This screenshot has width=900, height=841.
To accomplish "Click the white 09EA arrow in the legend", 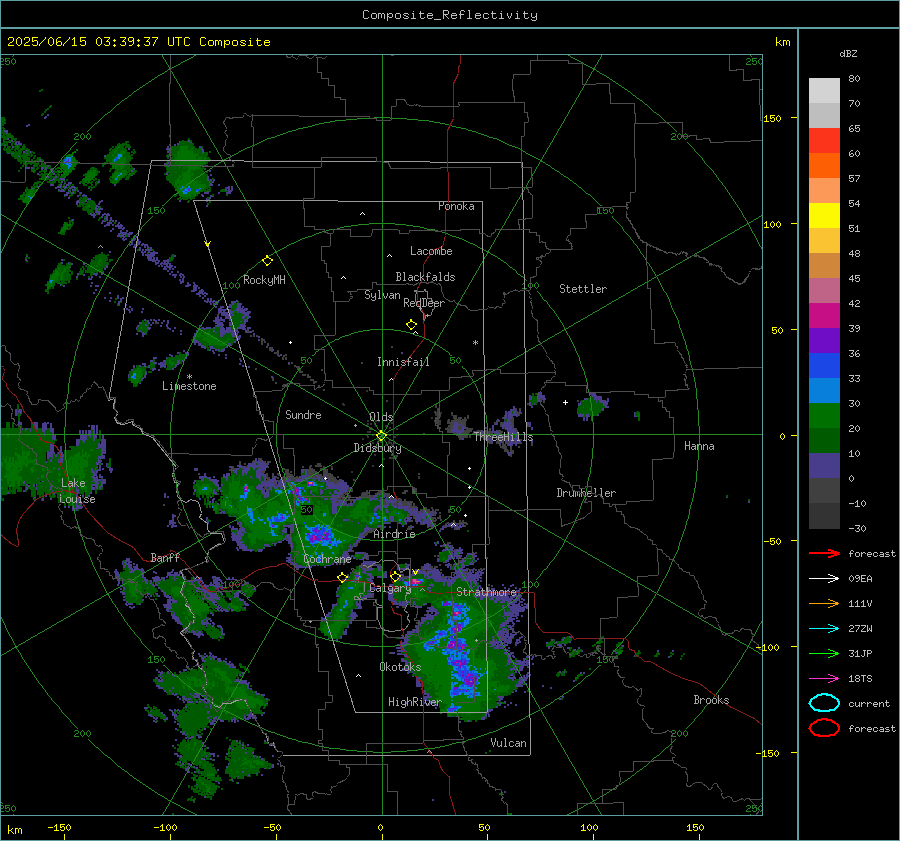I will [824, 578].
